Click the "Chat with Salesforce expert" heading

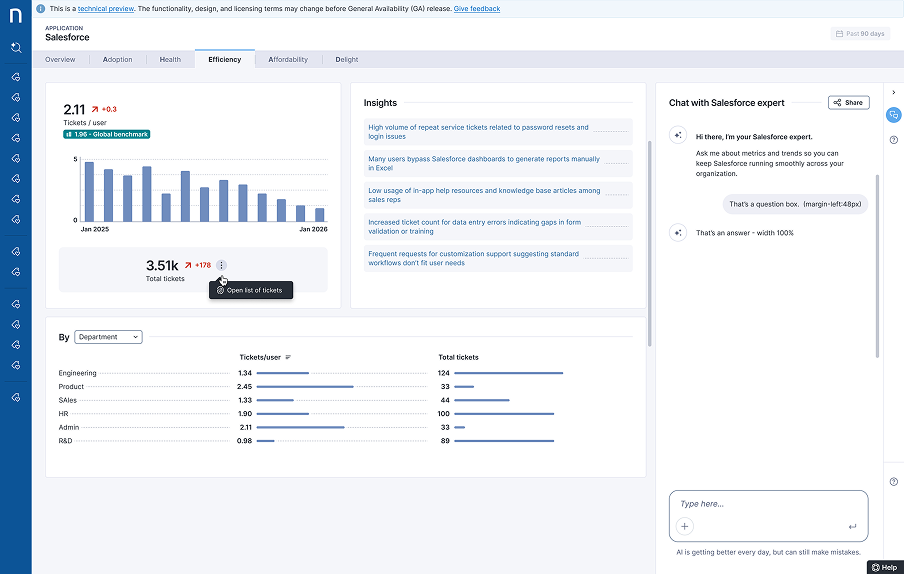tap(726, 103)
